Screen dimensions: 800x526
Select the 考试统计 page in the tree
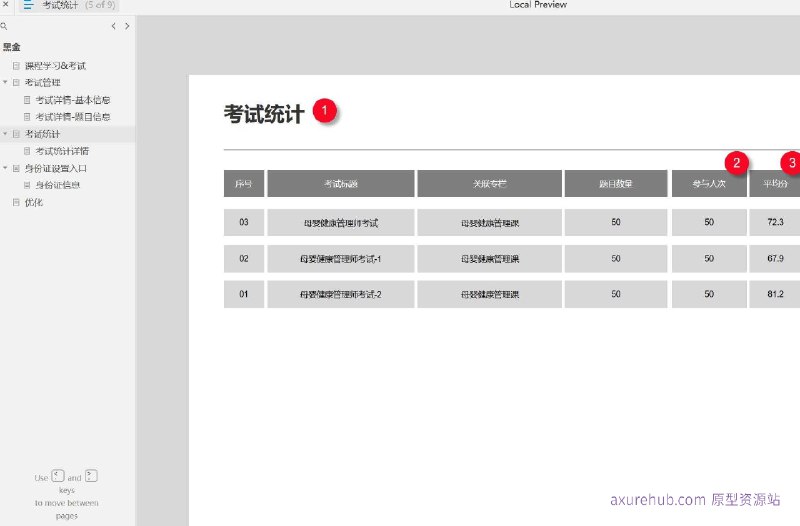(x=42, y=134)
